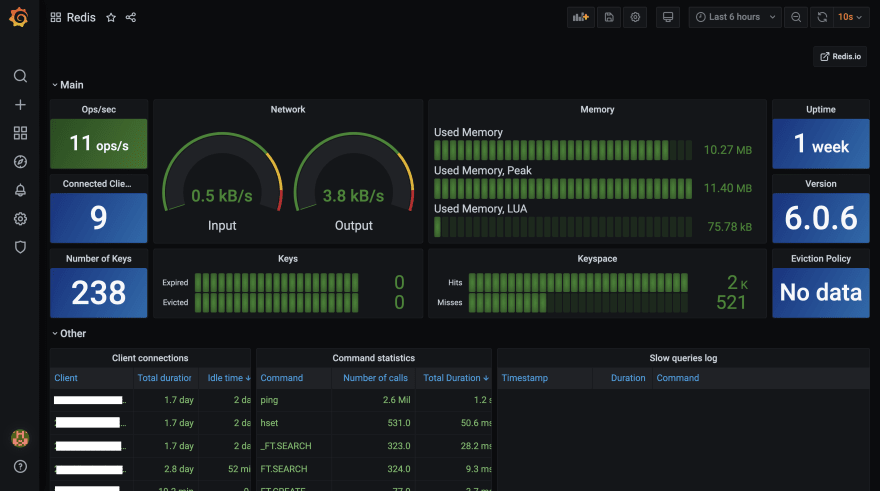
Task: Open the Server Admin shield icon
Action: 20,247
